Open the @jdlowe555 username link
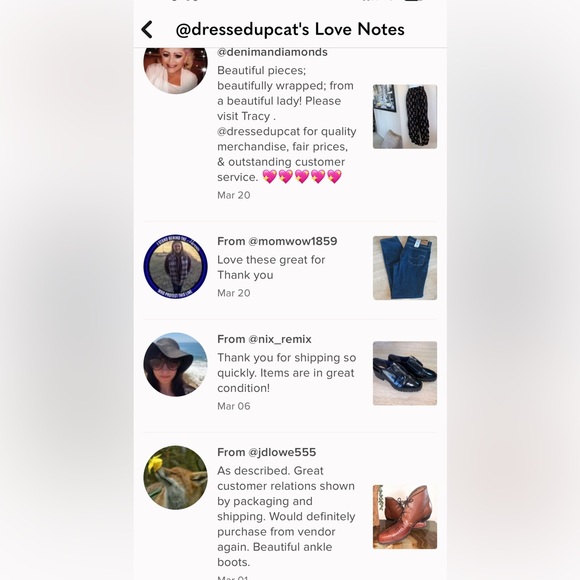Screen dimensions: 580x580 (x=282, y=452)
